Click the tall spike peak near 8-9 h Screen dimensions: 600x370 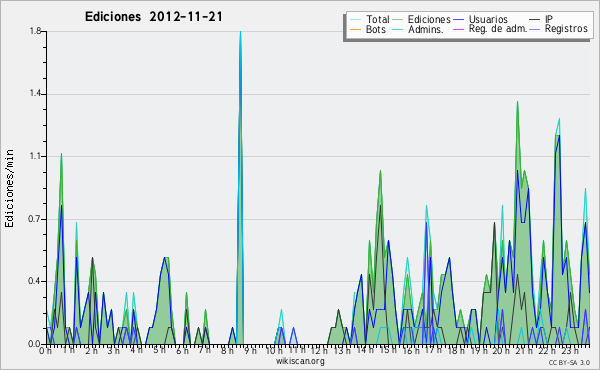(x=240, y=33)
